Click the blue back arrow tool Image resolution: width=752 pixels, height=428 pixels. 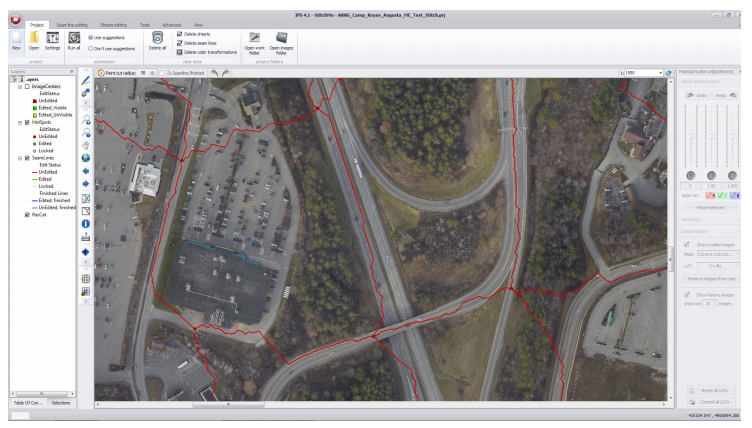[x=86, y=170]
